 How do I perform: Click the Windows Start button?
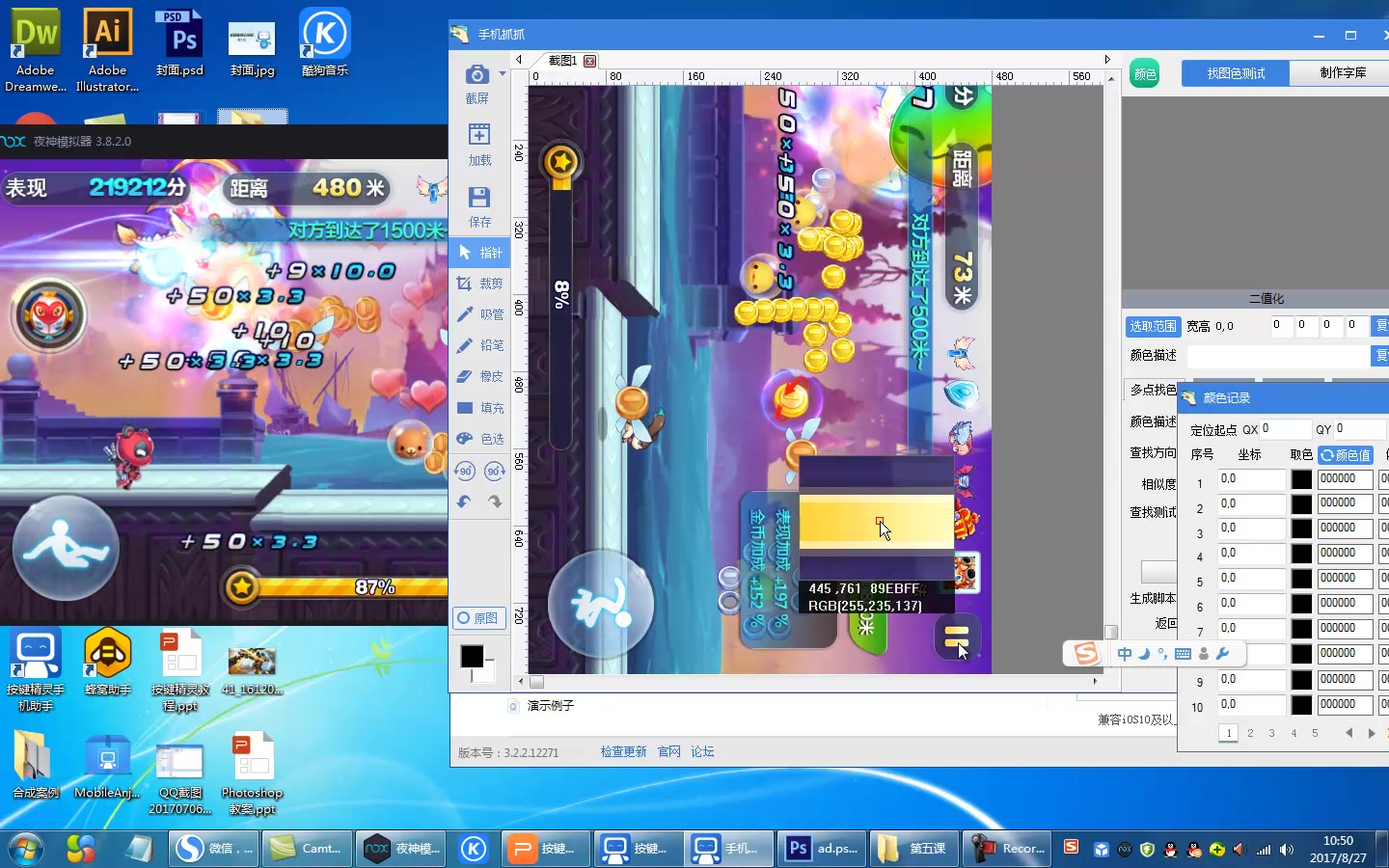(26, 849)
